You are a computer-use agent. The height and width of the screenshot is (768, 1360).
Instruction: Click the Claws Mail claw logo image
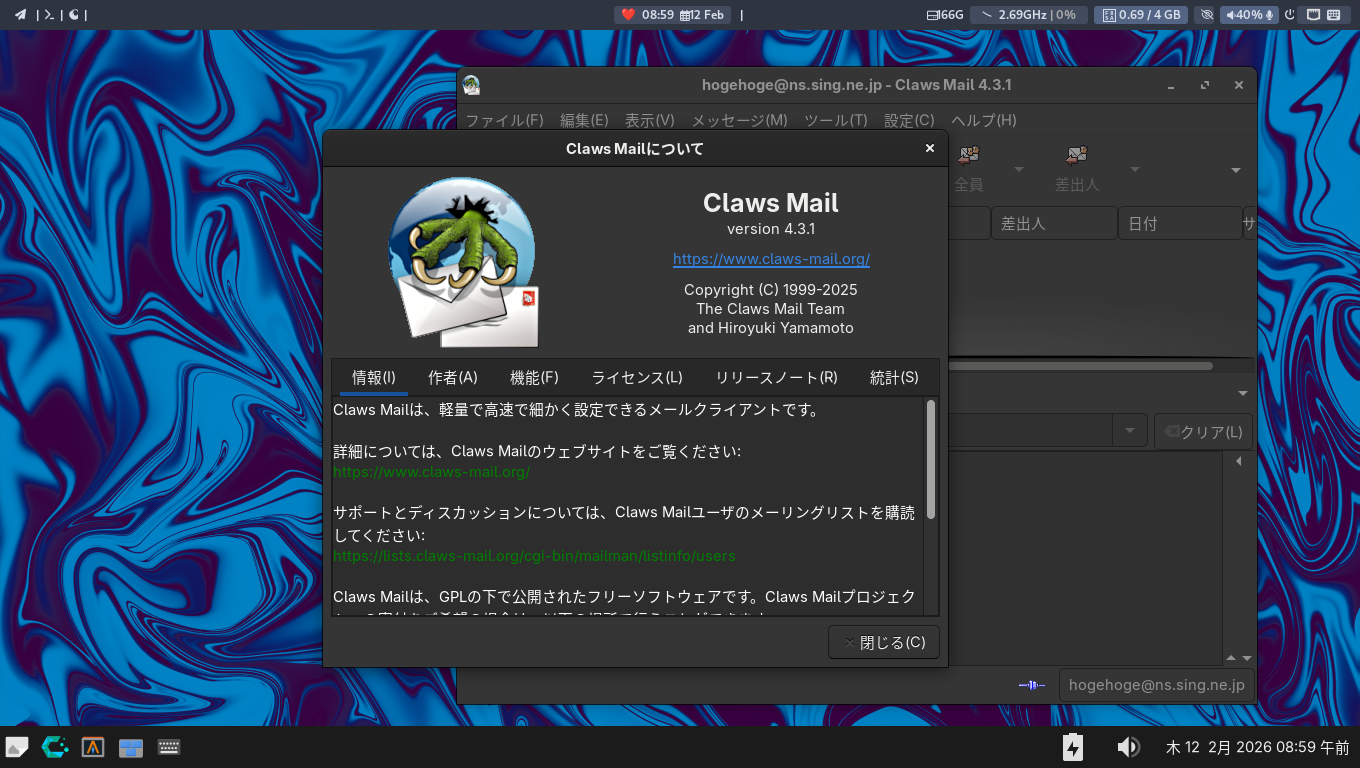[x=463, y=262]
